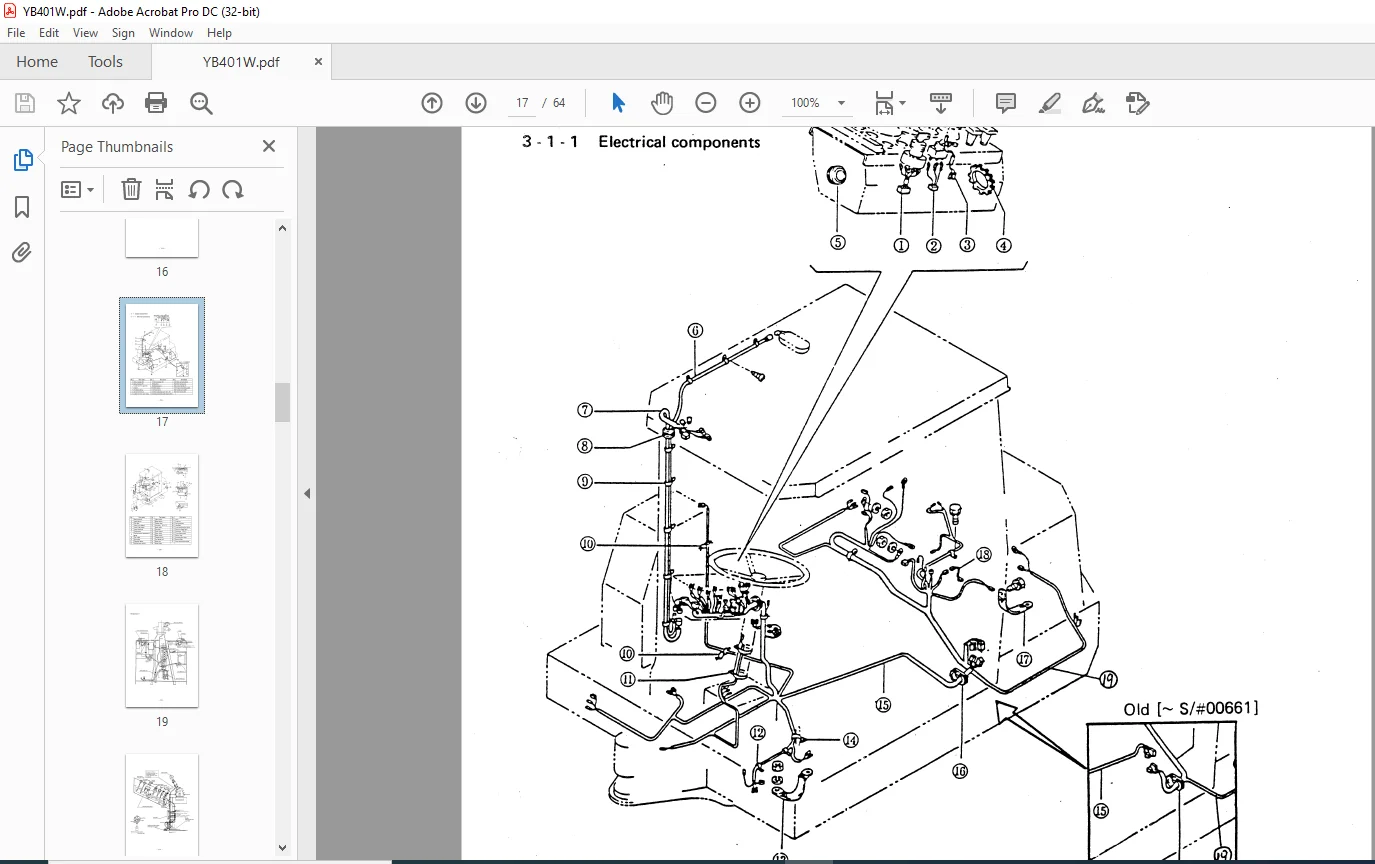The width and height of the screenshot is (1375, 864).
Task: Open the Sign menu
Action: [x=123, y=33]
